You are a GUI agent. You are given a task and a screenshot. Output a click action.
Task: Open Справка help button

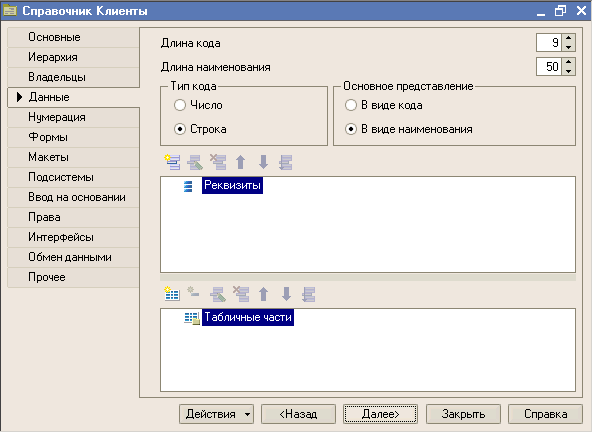coord(545,414)
